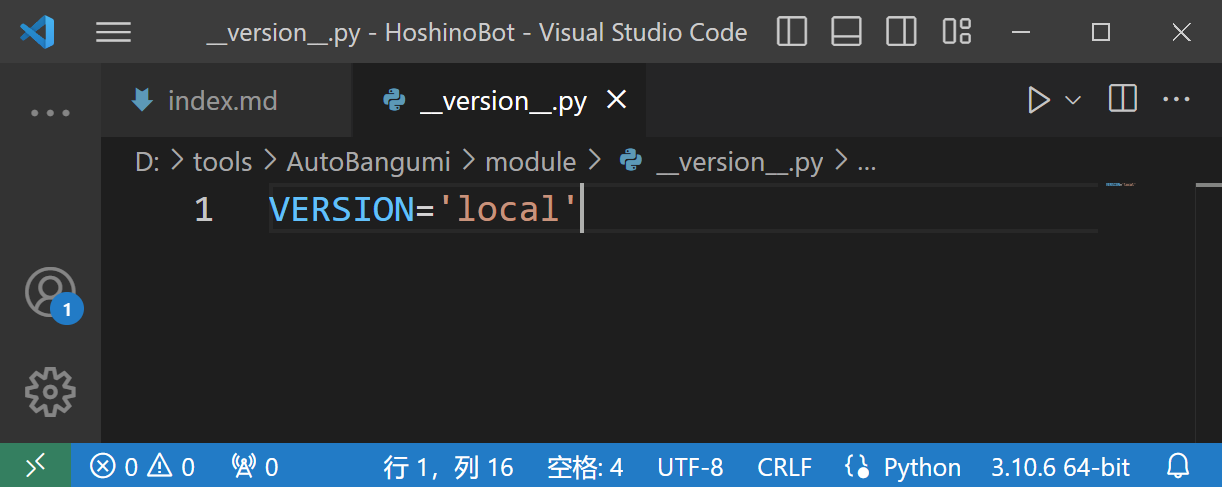Go to line via 行 1, 列 16
Viewport: 1222px width, 487px height.
(x=448, y=466)
